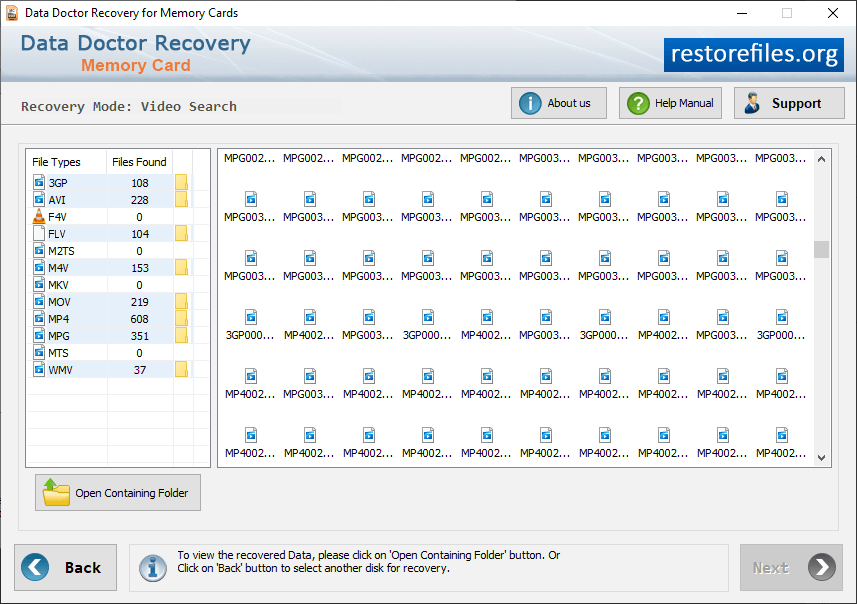
Task: Click the yellow folder icon in FLV row
Action: [x=181, y=233]
